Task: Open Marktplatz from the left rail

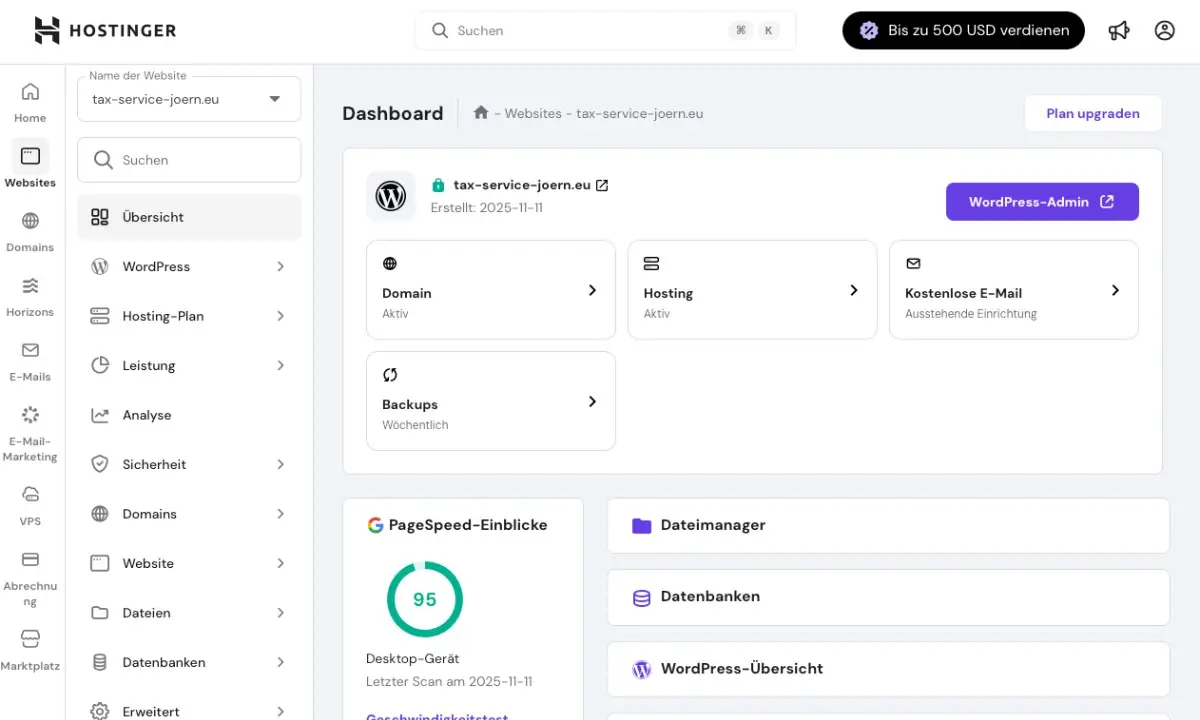Action: click(30, 649)
